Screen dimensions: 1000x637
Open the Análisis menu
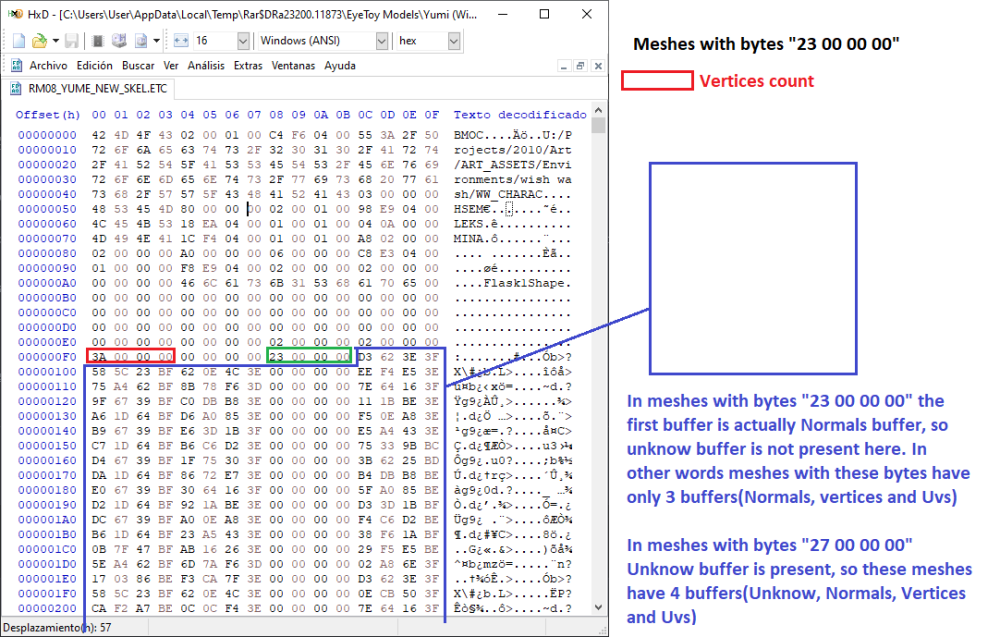coord(203,64)
